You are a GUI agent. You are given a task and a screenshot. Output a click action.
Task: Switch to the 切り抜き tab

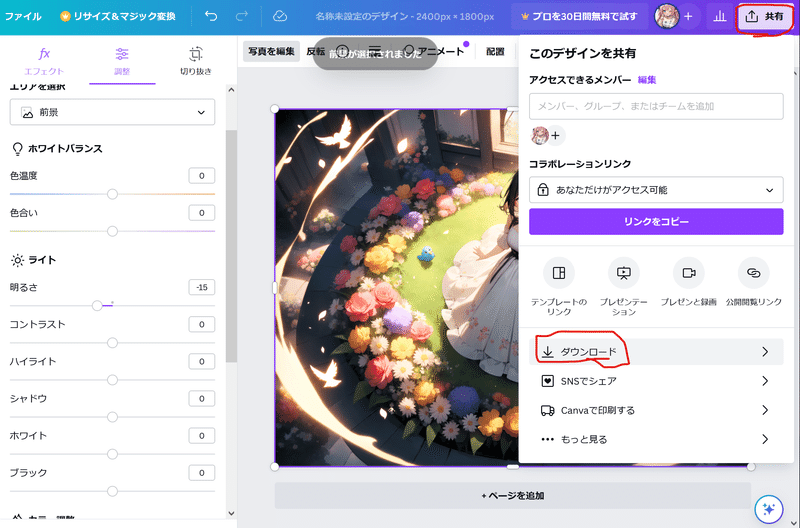(x=195, y=61)
